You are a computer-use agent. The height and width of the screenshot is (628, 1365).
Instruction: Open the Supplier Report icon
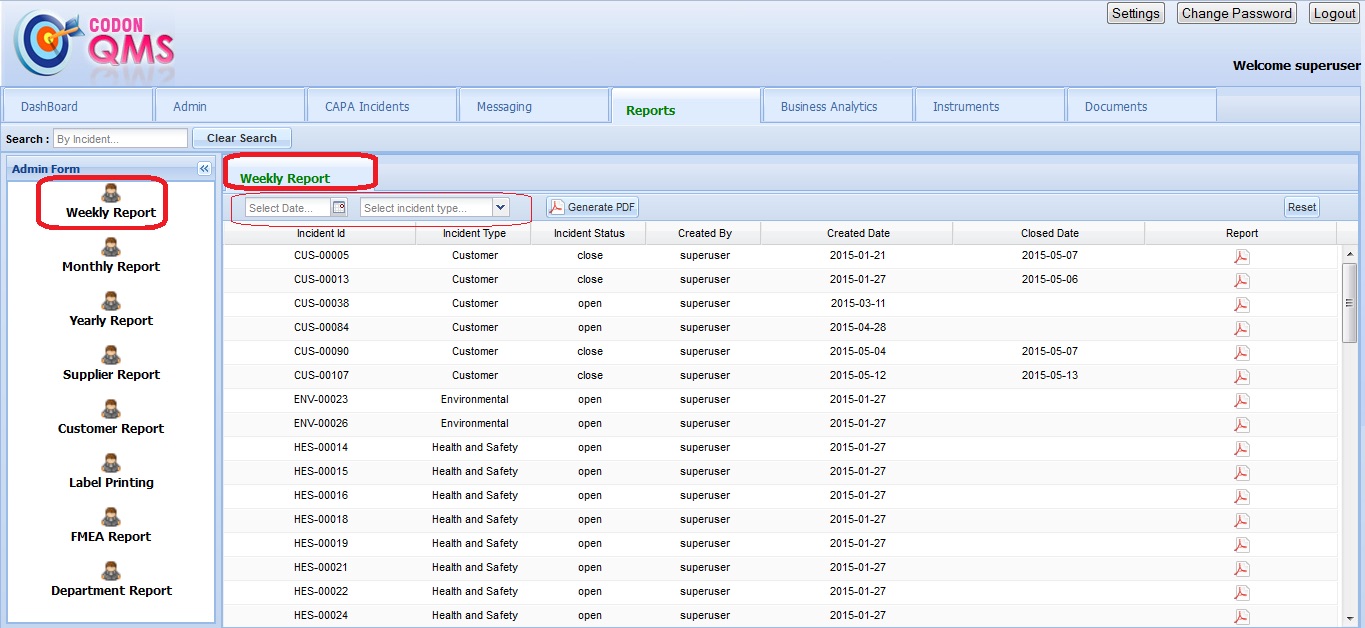click(x=111, y=355)
